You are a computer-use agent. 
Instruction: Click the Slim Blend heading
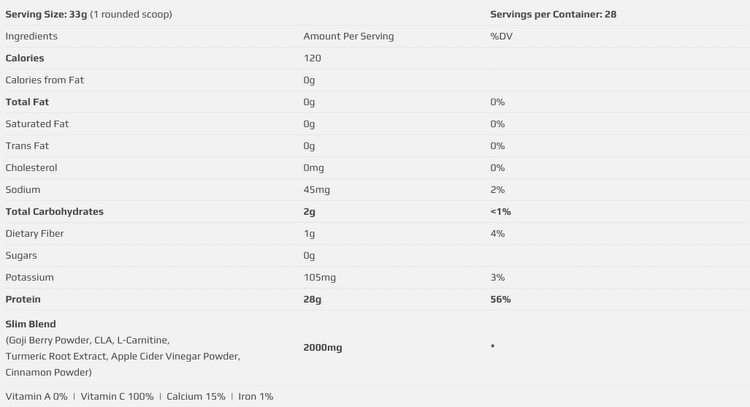pyautogui.click(x=31, y=324)
